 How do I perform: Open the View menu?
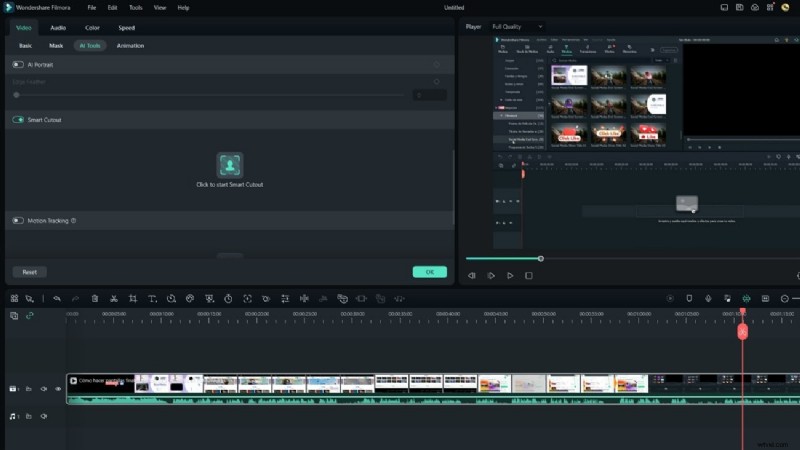(x=160, y=8)
